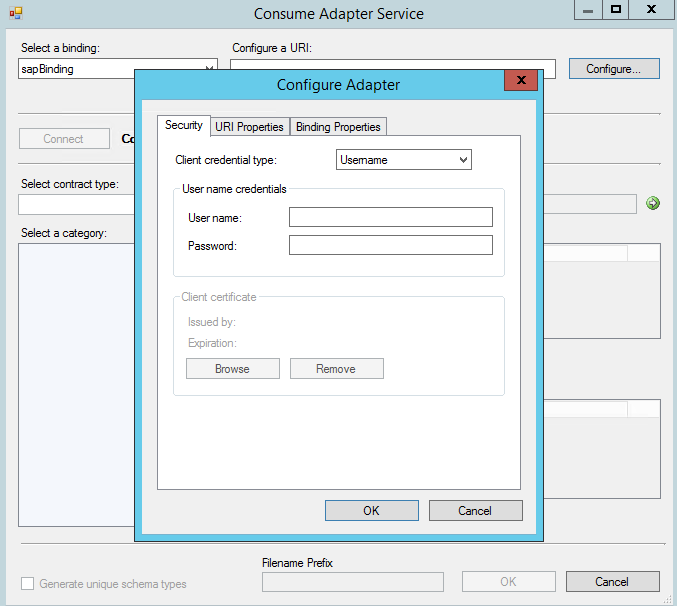Click the Select a category list
The height and width of the screenshot is (606, 677).
(x=76, y=385)
